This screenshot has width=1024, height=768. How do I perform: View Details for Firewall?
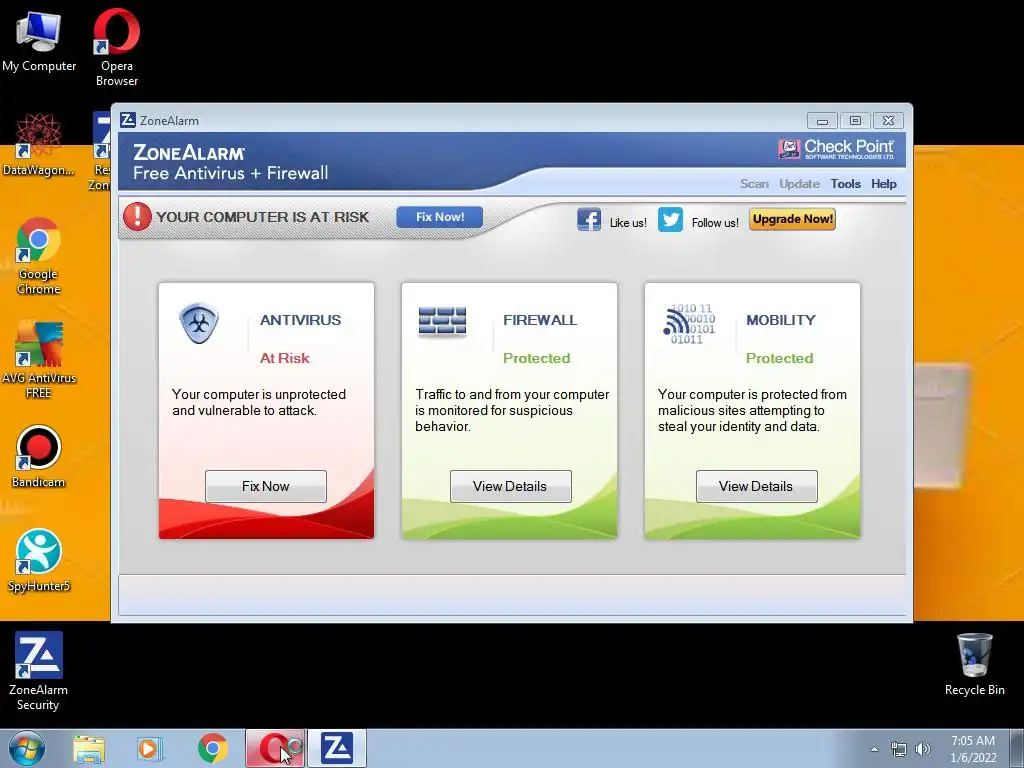[510, 487]
